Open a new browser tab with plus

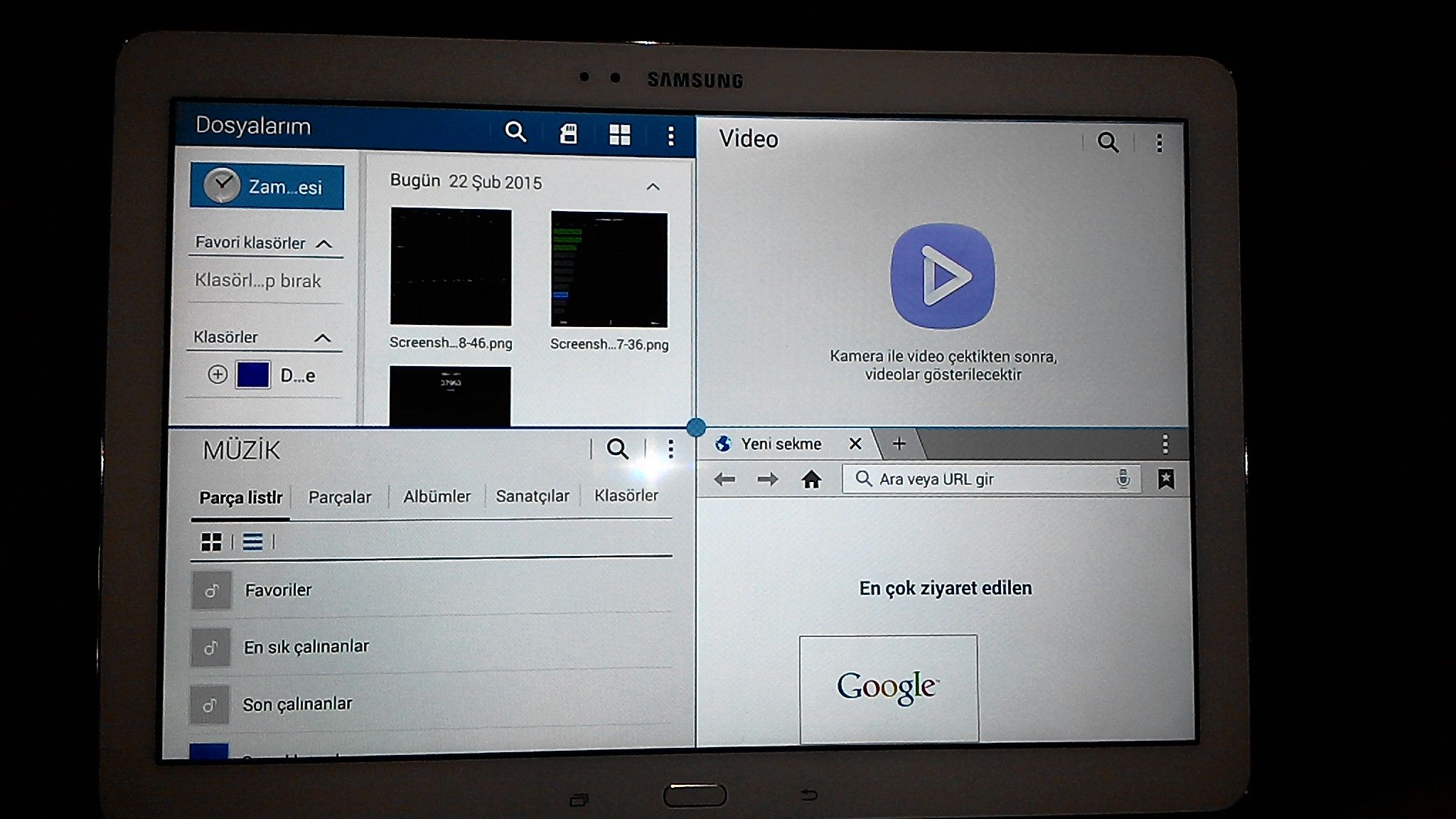tap(899, 444)
